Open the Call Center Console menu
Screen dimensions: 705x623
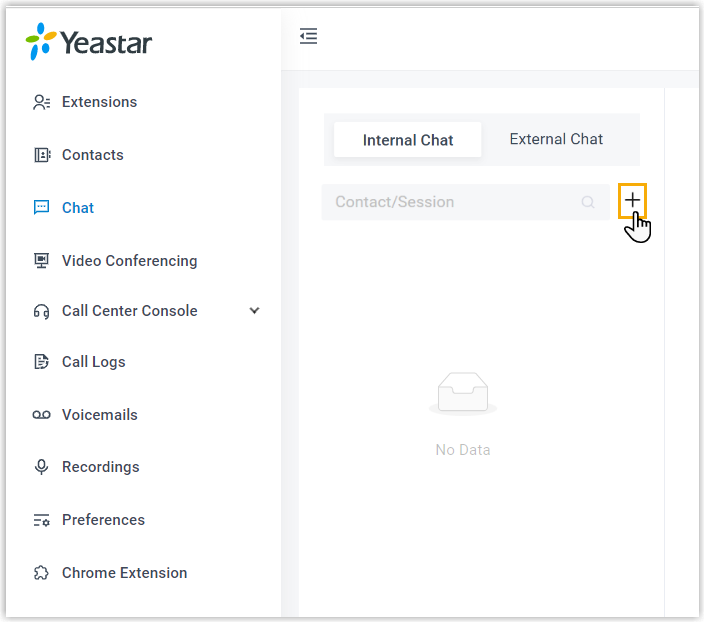click(x=129, y=311)
